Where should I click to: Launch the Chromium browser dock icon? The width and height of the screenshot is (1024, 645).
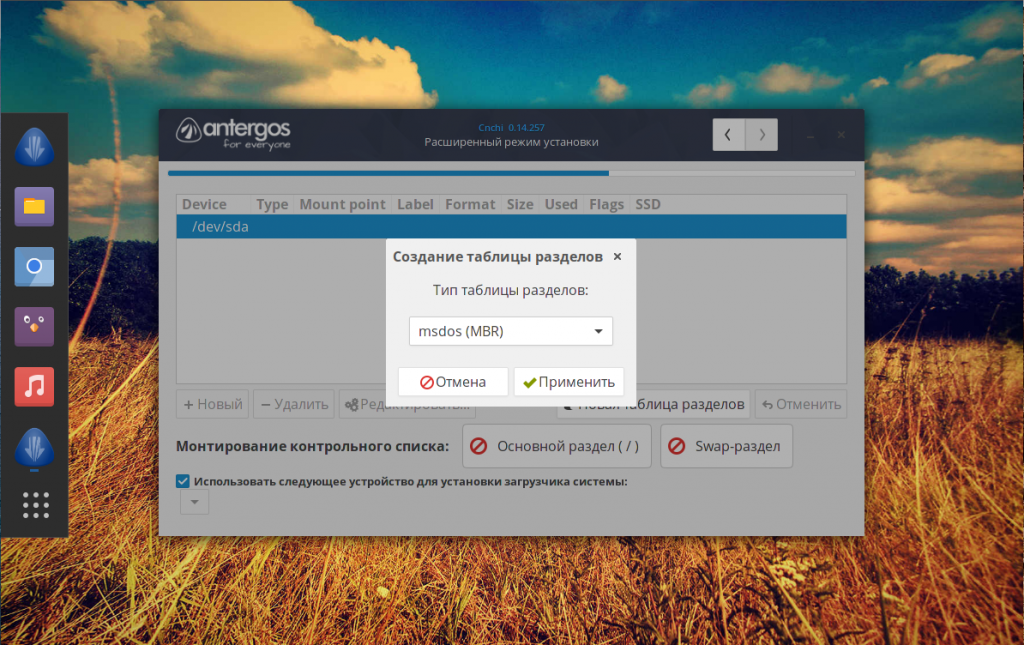35,266
